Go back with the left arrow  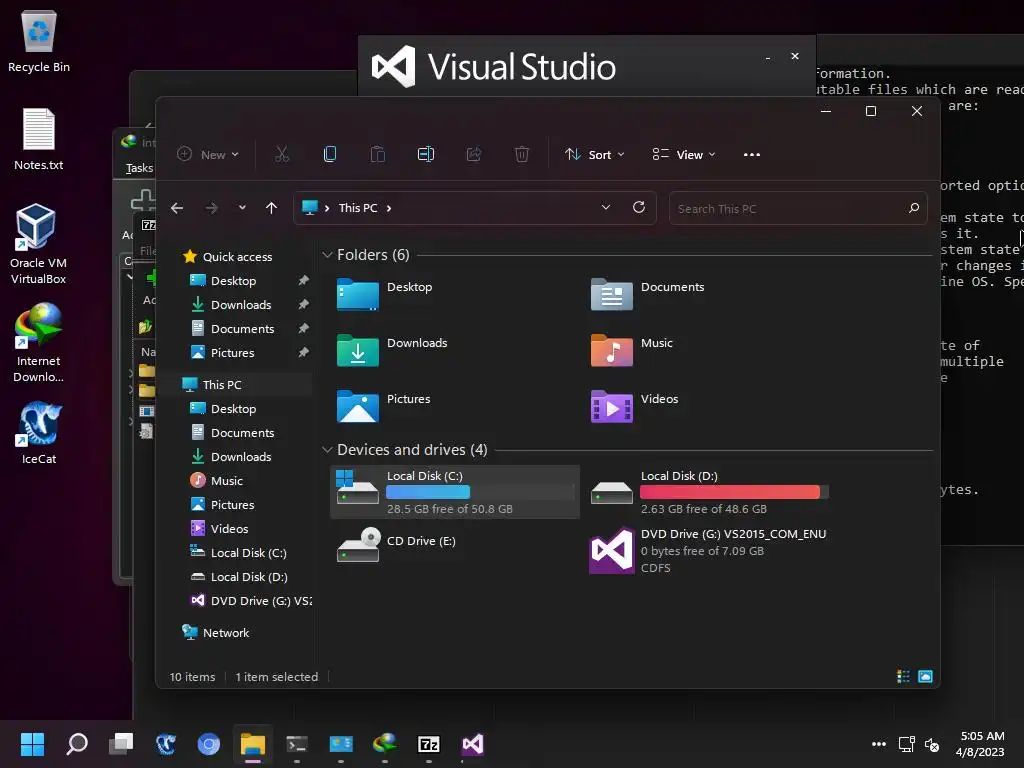coord(177,208)
